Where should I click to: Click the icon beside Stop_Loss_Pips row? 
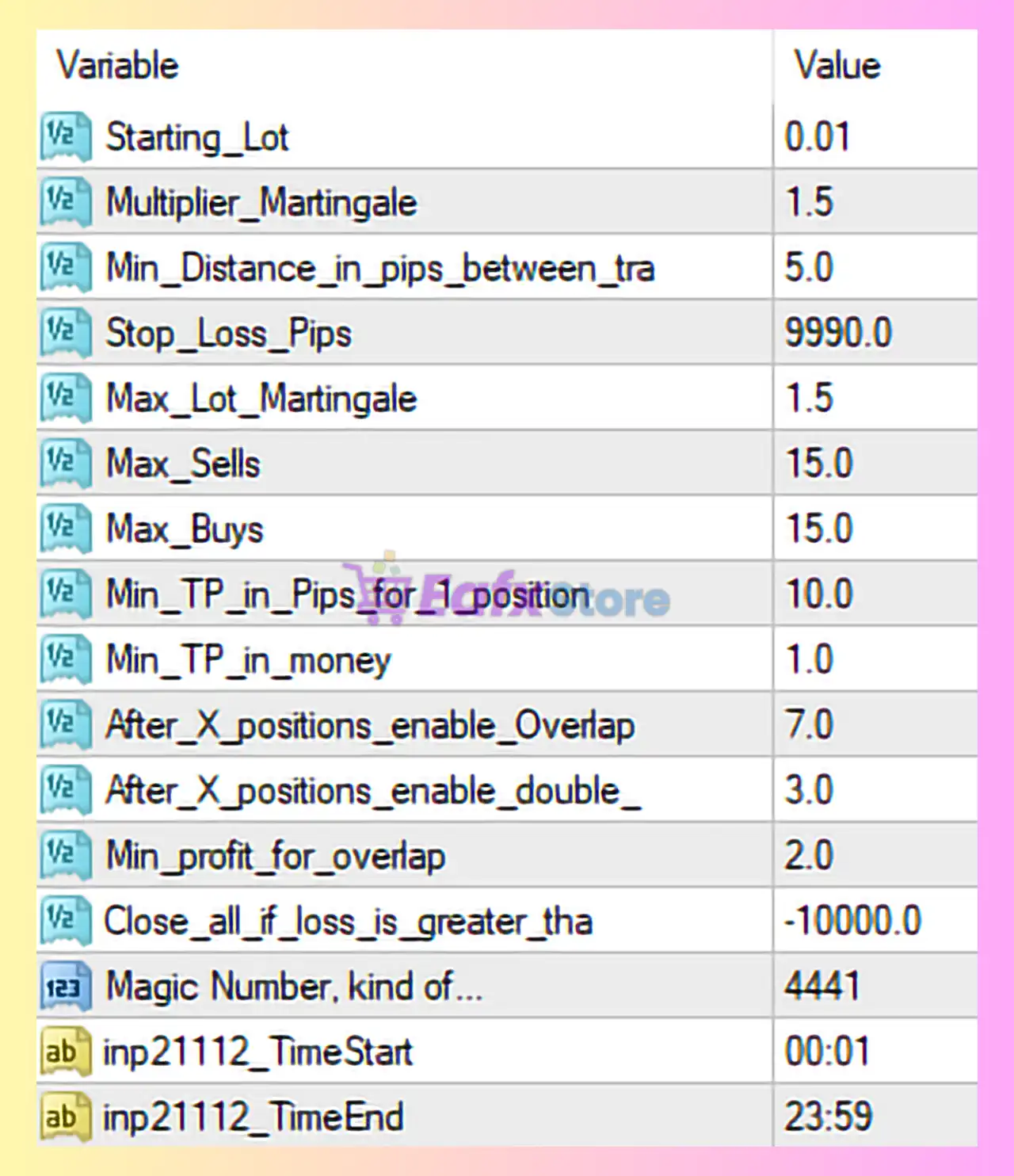point(66,333)
